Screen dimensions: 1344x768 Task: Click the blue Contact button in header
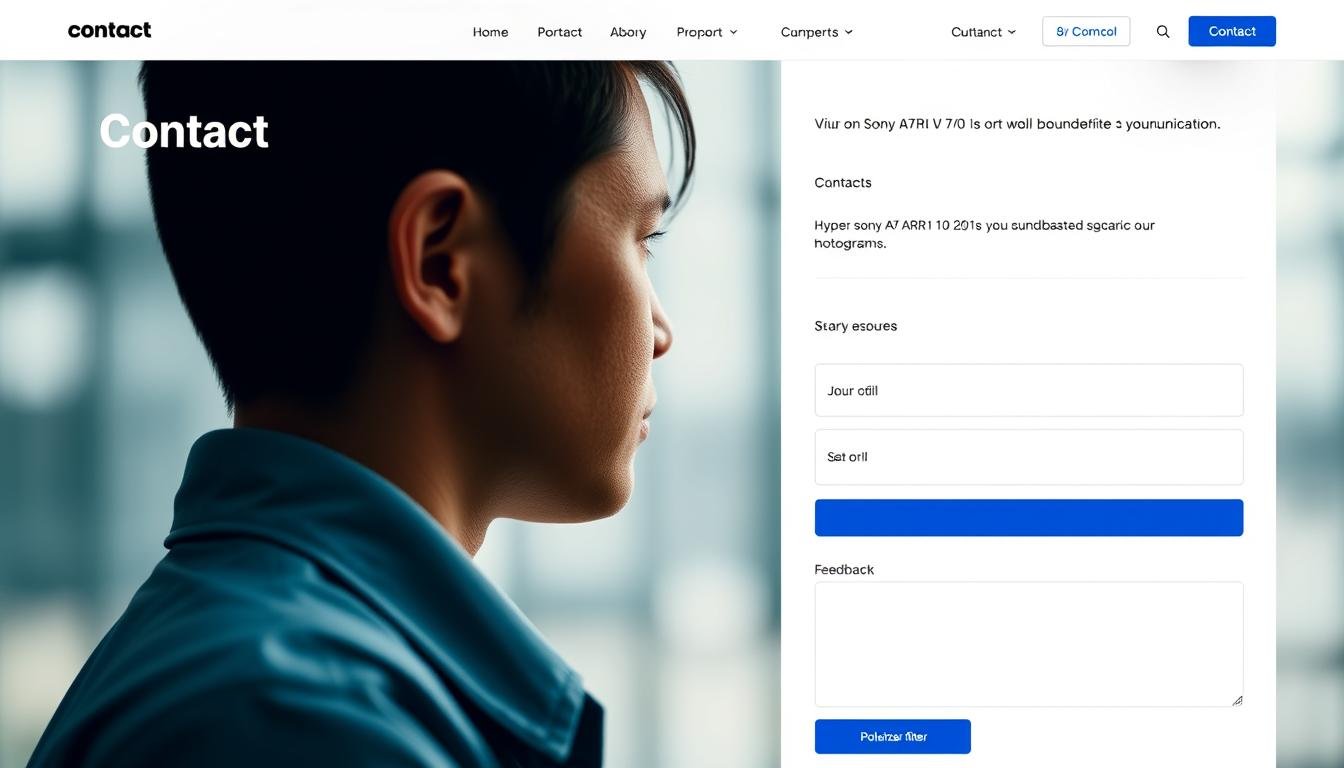click(x=1231, y=31)
